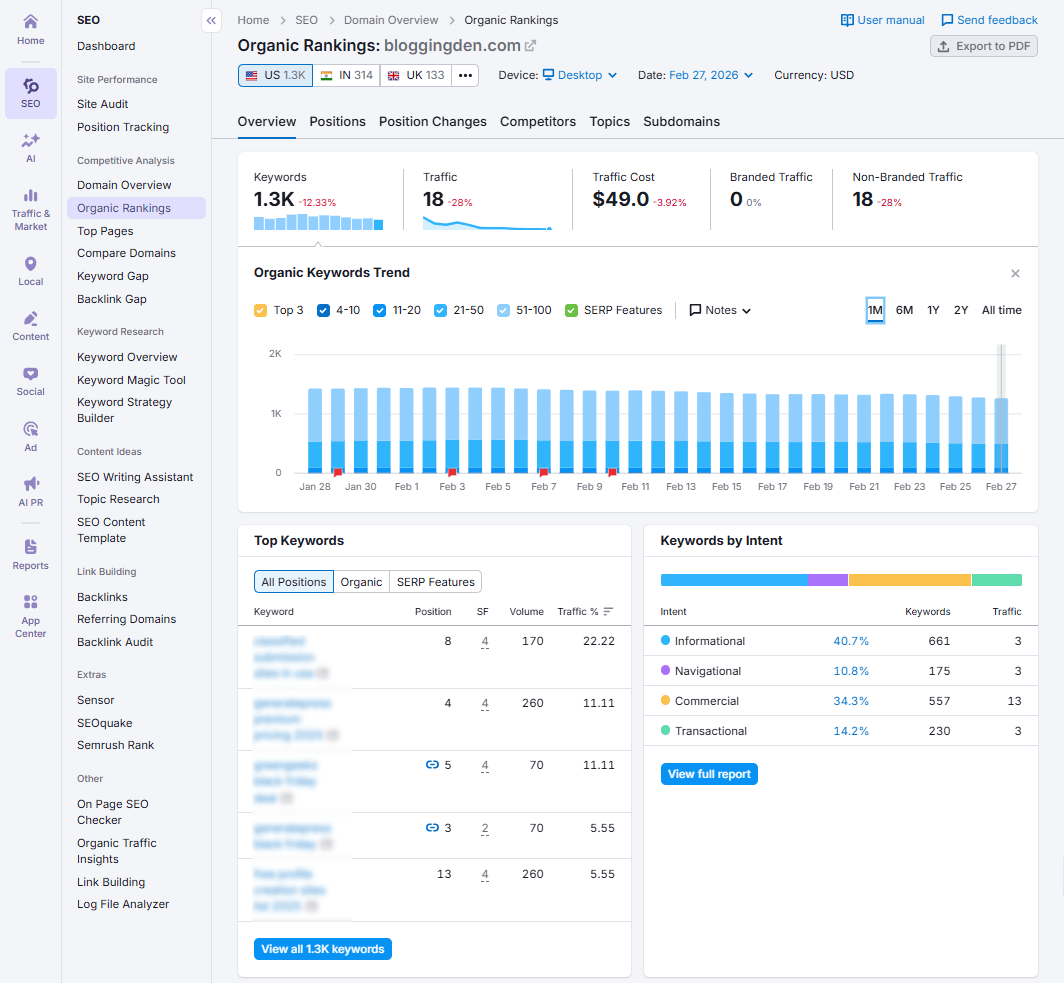Open Domain Overview breadcrumb link
The height and width of the screenshot is (983, 1064).
tap(391, 20)
